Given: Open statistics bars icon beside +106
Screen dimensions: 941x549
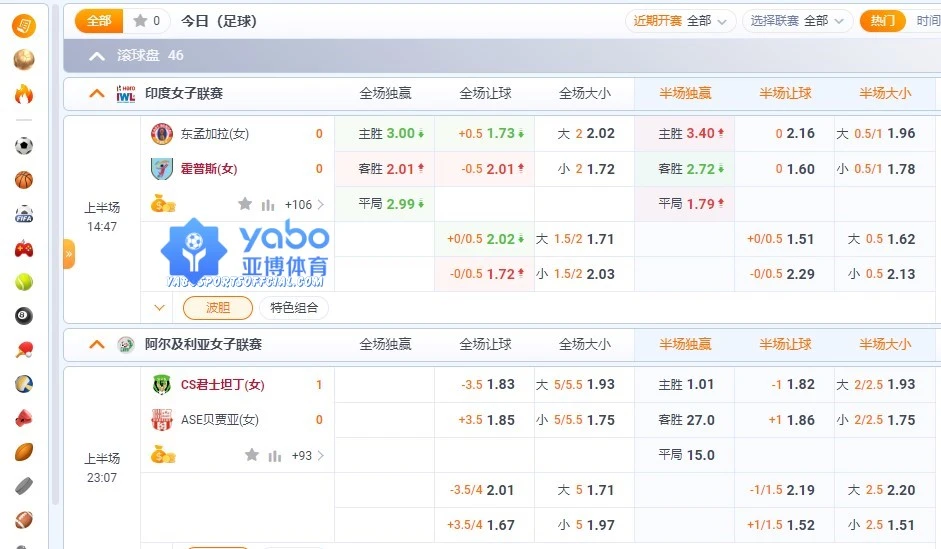Looking at the screenshot, I should pos(268,205).
